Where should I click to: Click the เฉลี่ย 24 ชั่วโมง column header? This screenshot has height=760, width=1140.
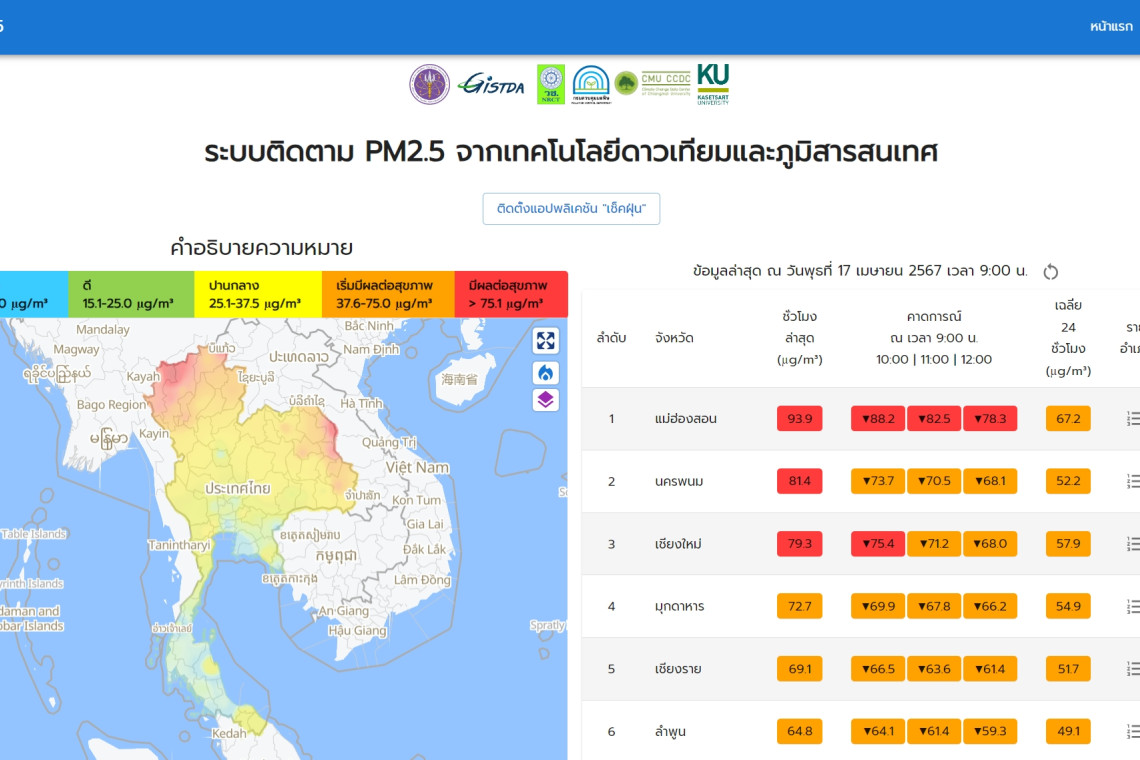pos(1068,338)
